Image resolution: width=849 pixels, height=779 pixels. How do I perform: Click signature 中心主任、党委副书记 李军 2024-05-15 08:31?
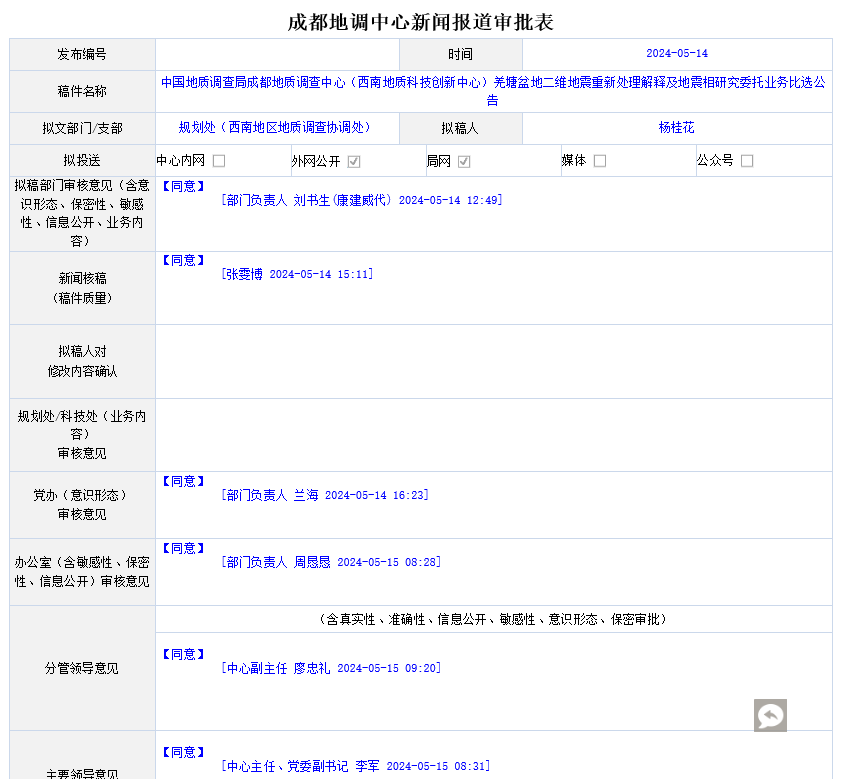tap(356, 767)
